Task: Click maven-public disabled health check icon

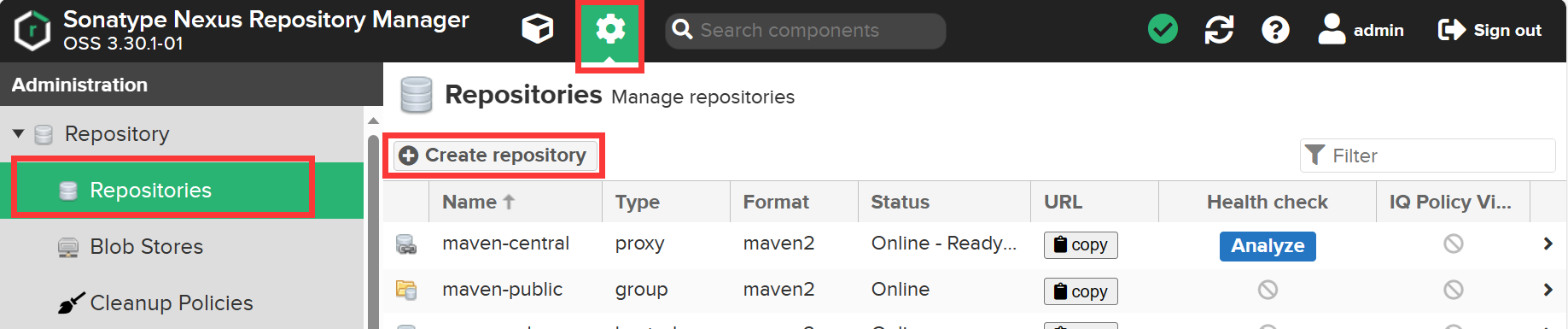Action: pyautogui.click(x=1268, y=291)
